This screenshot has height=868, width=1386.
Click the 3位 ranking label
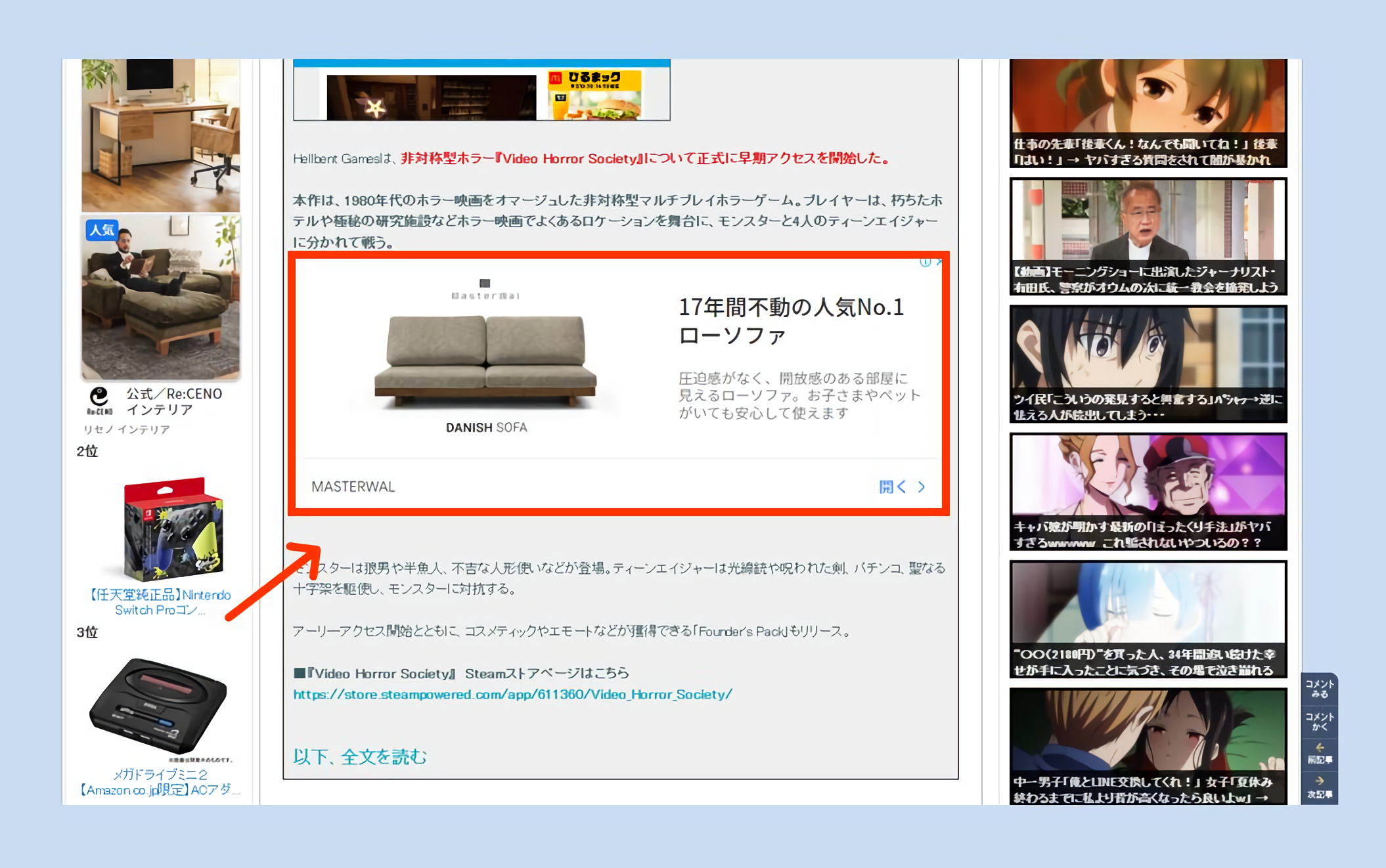coord(87,632)
